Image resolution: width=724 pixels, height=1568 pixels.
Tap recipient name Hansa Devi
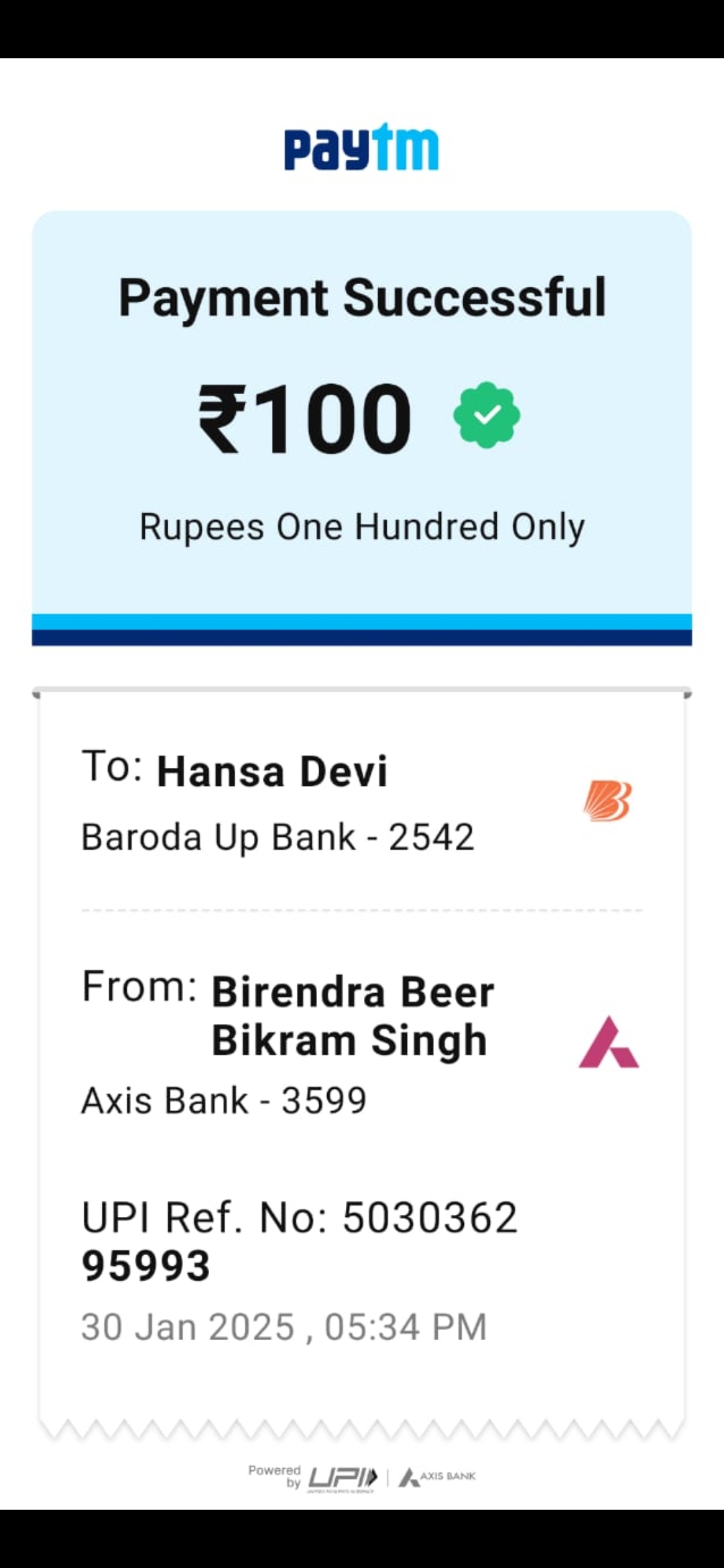(x=272, y=771)
